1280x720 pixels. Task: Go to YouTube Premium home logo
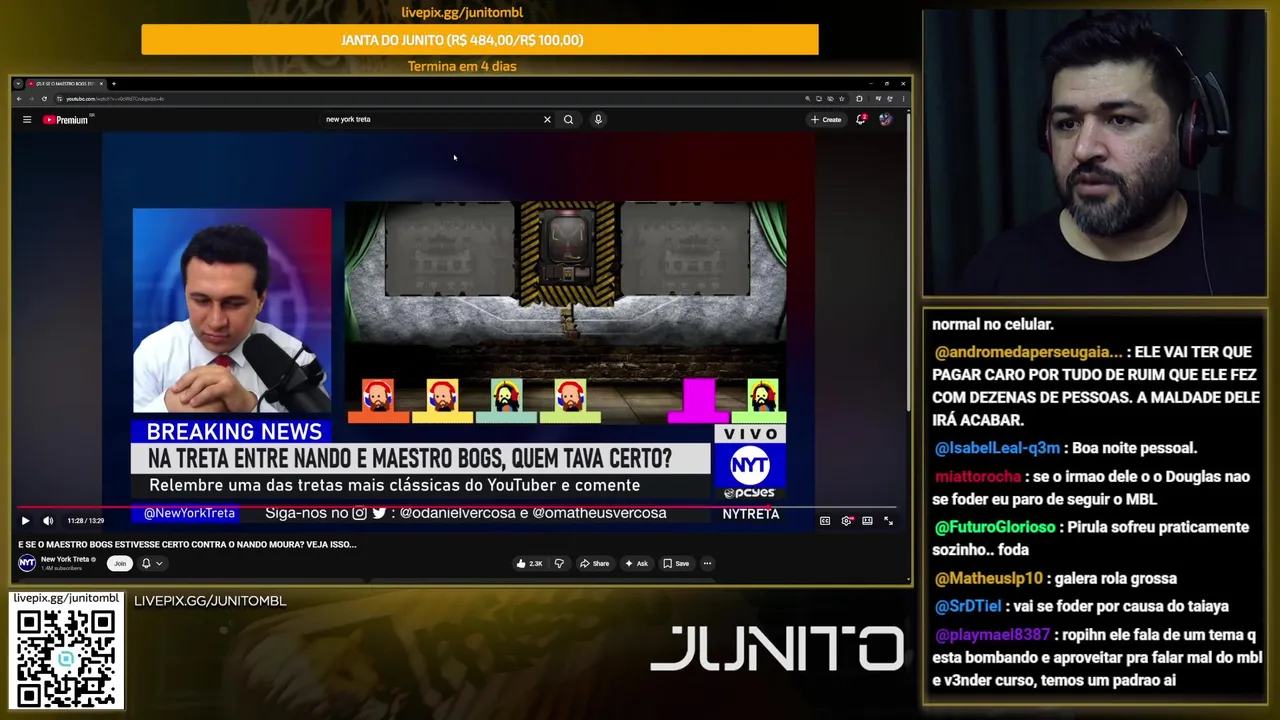pos(66,119)
